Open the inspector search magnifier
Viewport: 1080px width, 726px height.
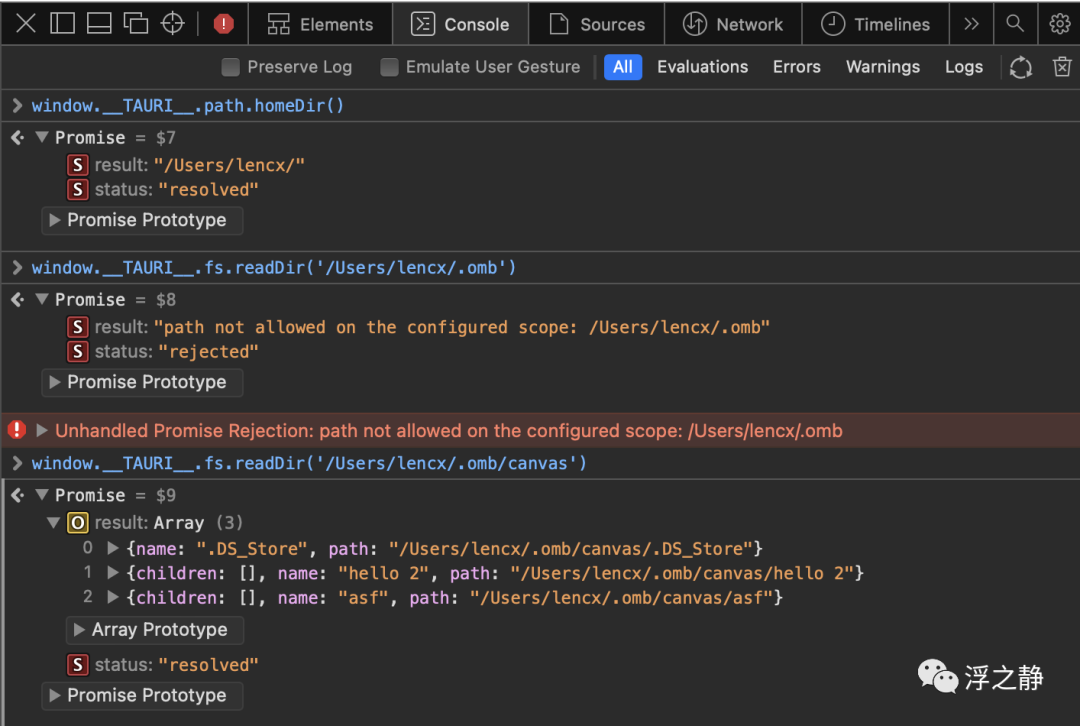tap(1015, 24)
